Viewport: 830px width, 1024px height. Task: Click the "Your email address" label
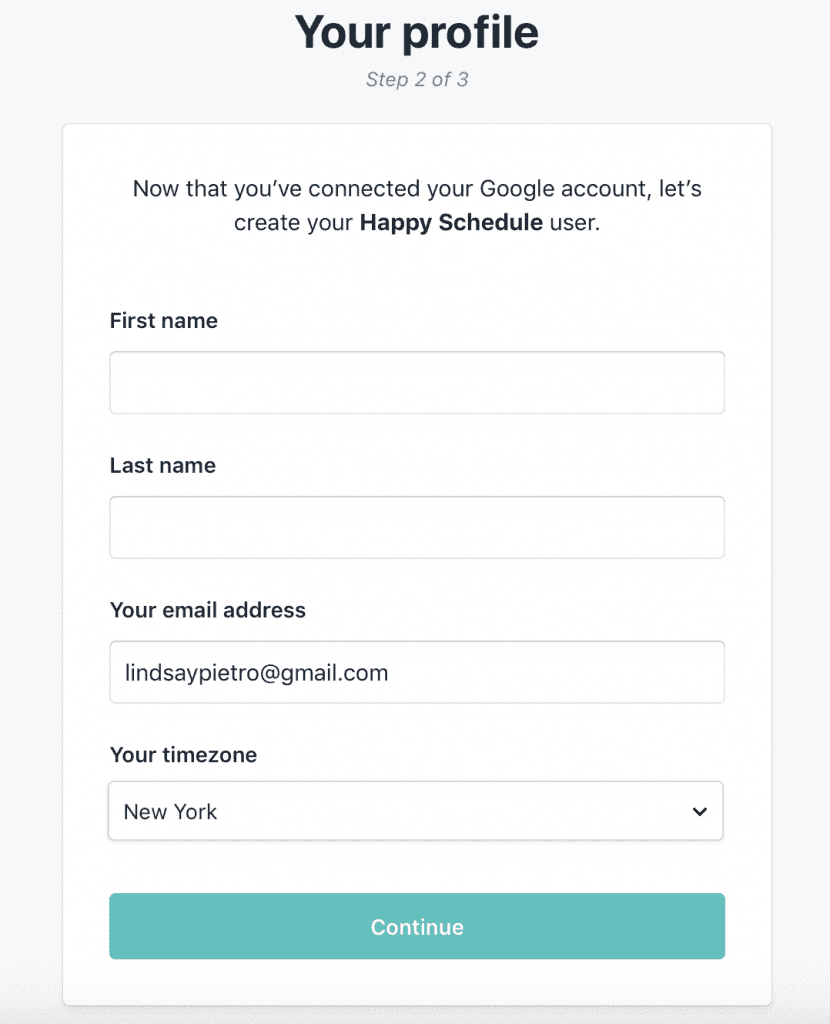coord(208,610)
